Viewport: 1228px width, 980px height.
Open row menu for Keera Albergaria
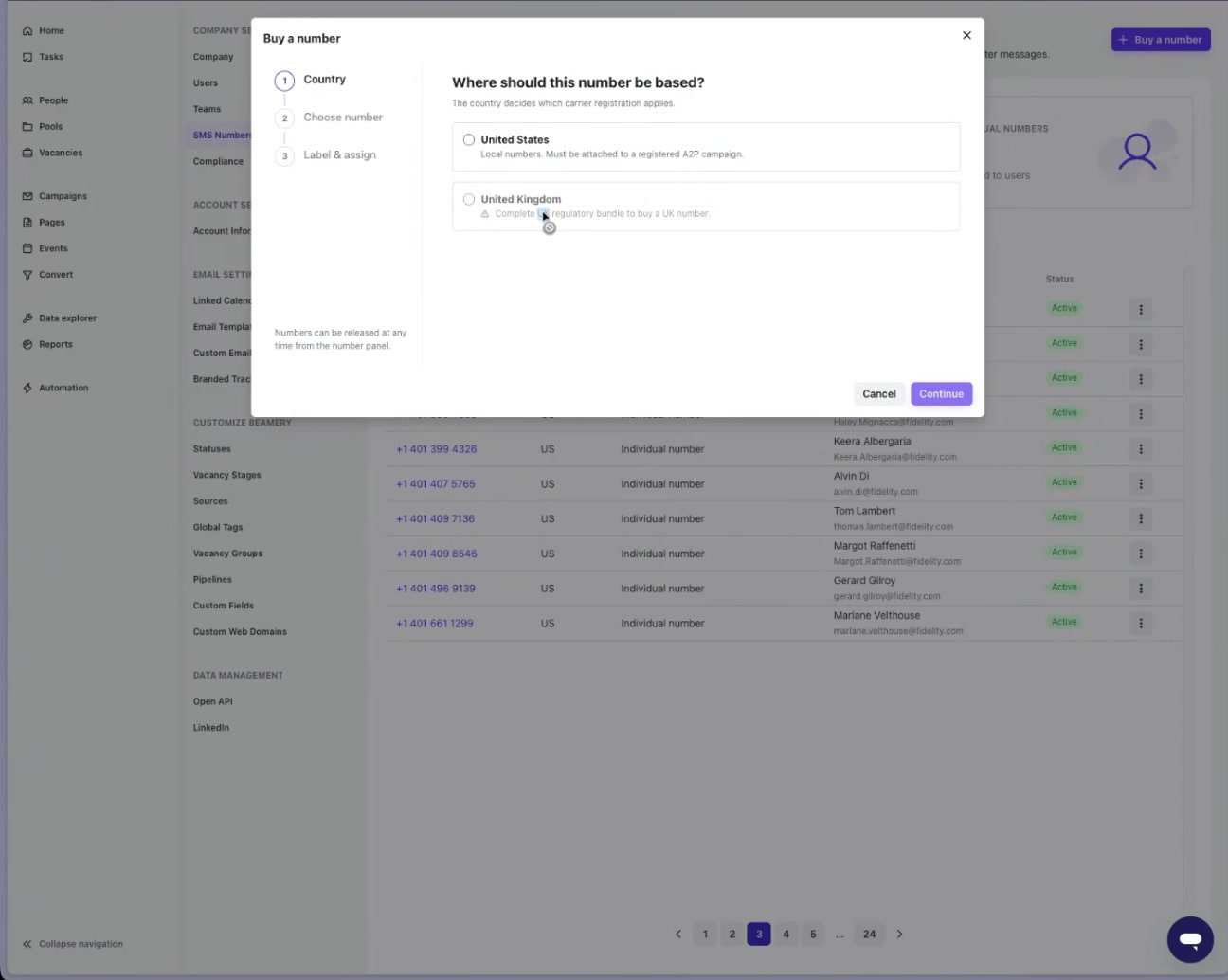1141,449
